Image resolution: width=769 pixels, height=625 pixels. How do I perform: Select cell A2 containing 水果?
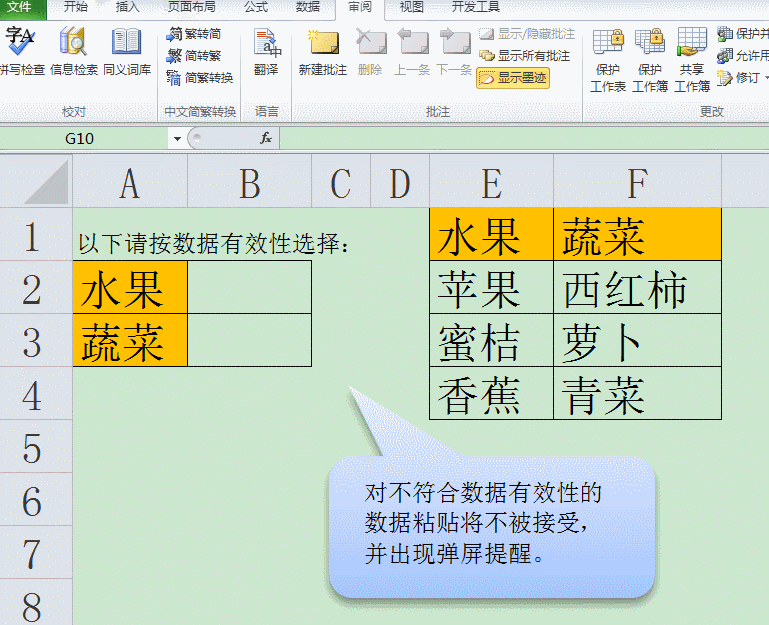tap(130, 287)
